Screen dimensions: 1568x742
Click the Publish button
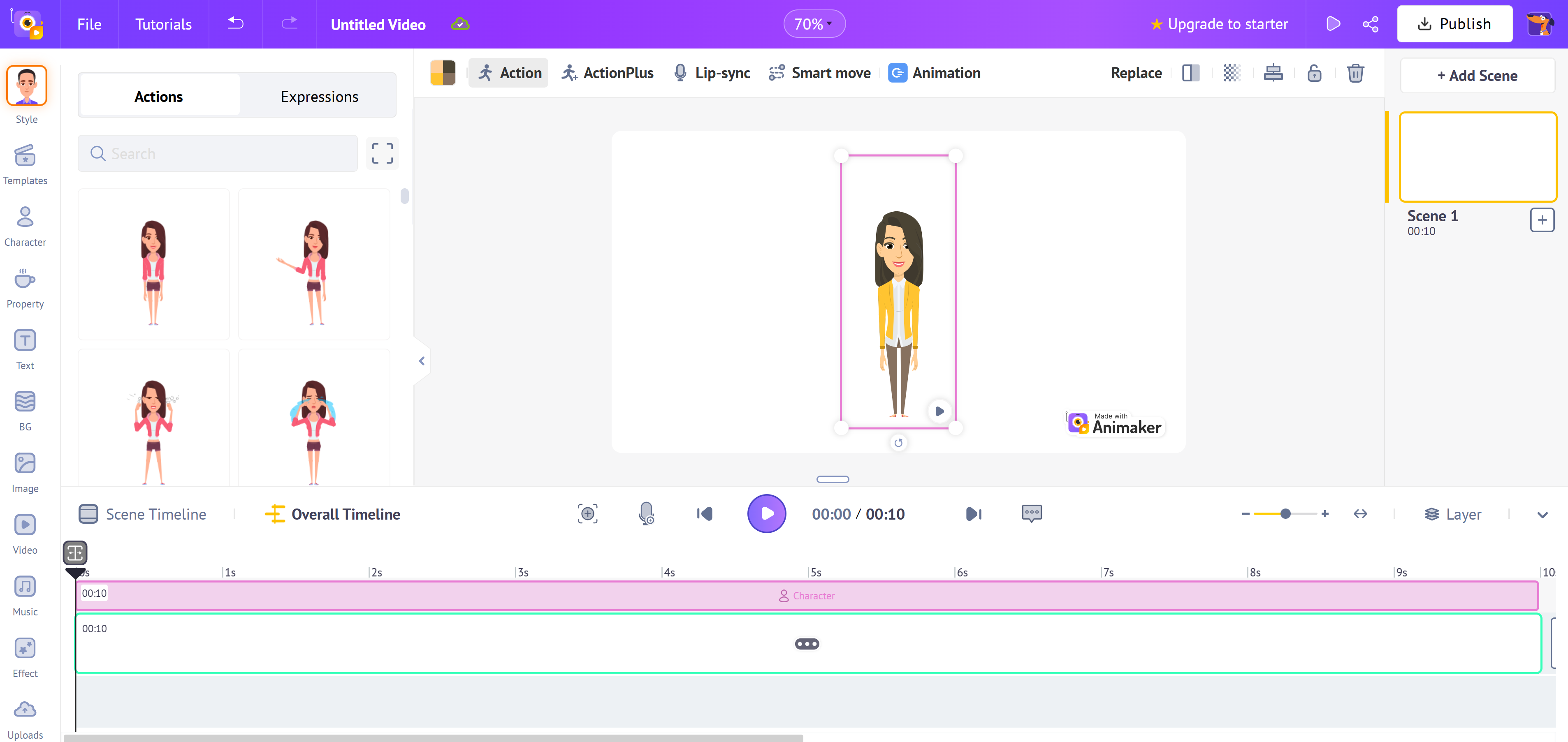tap(1454, 24)
